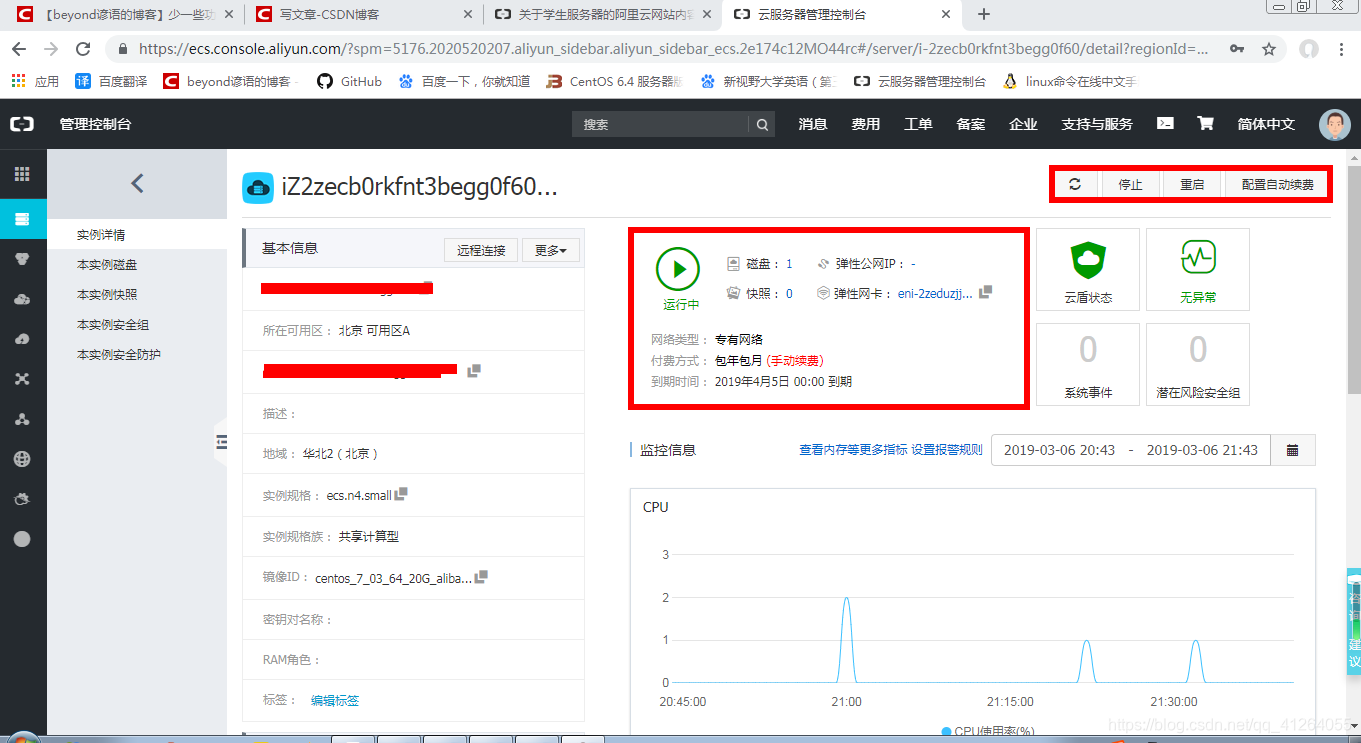Copy the ecs.n4.small instance type
1361x743 pixels.
tap(402, 494)
